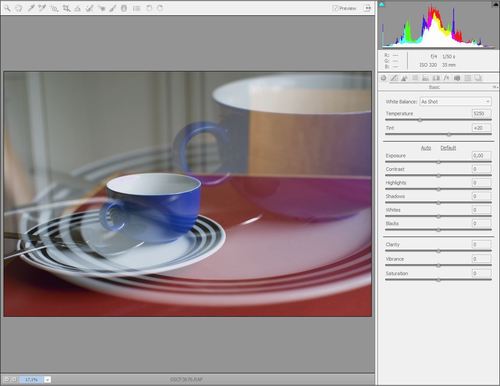Viewport: 500px width, 386px height.
Task: Click the Whites slider handle
Action: coord(439,216)
